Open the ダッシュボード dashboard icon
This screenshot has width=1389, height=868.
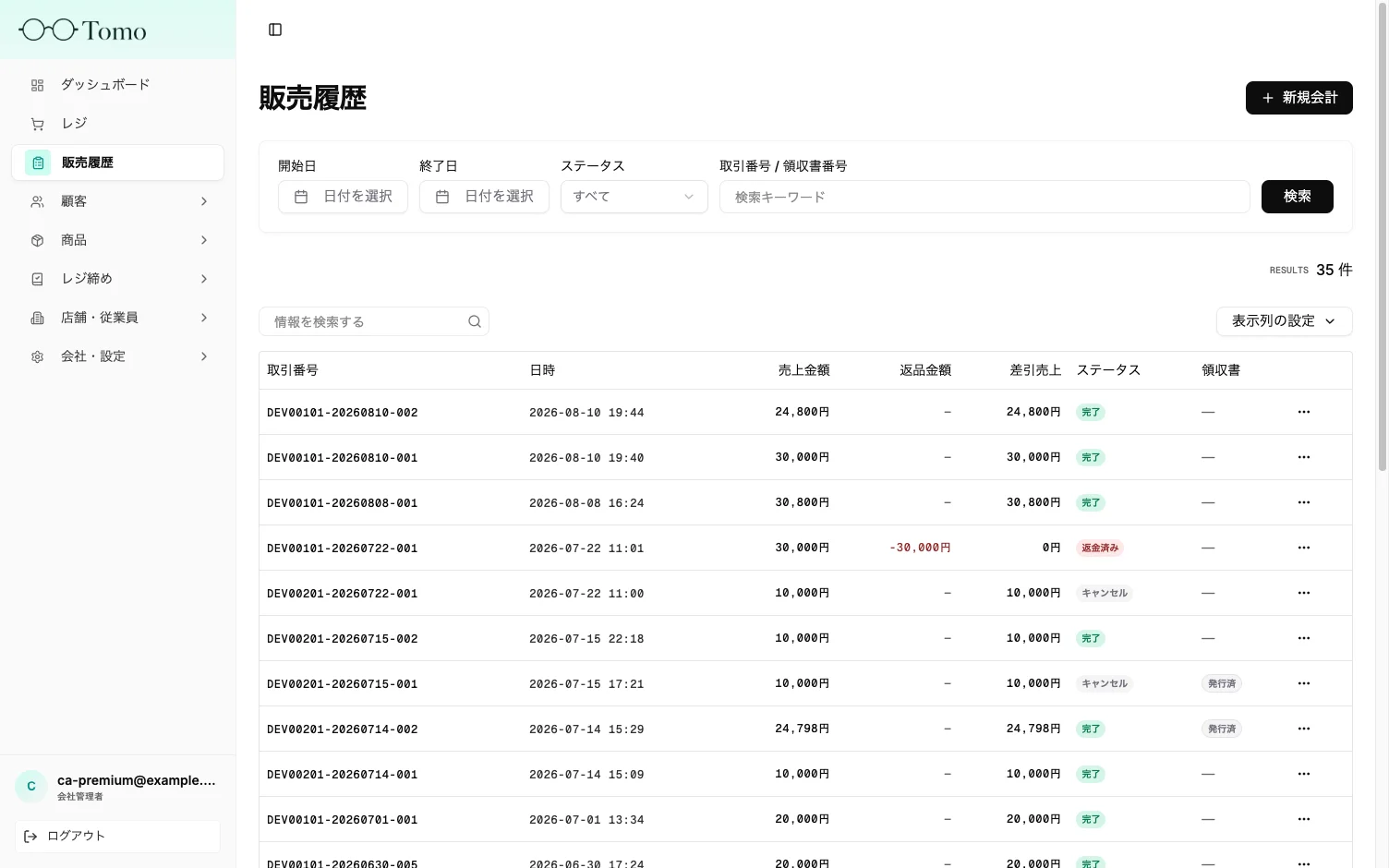point(37,85)
